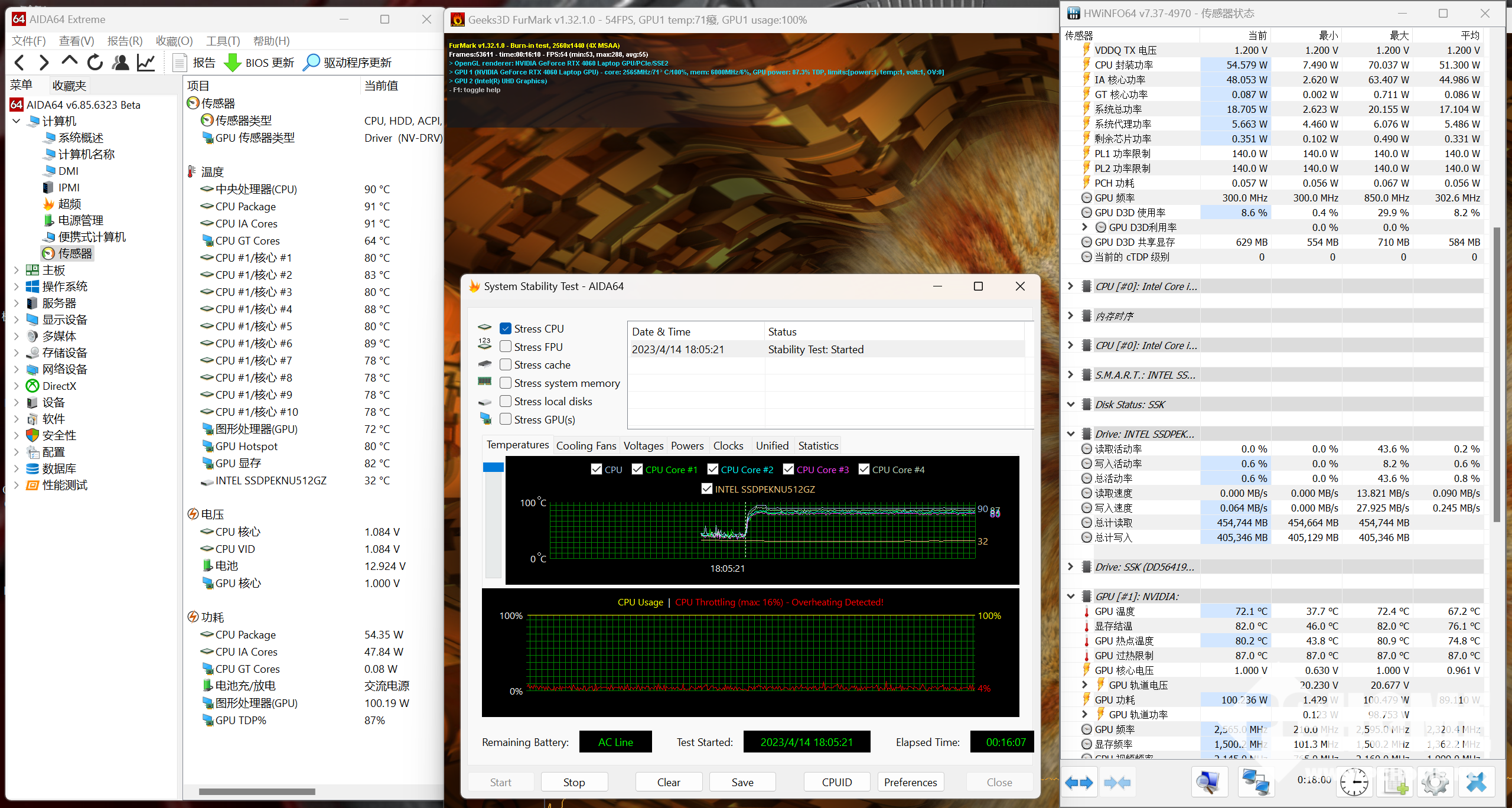Viewport: 1512px width, 808px height.
Task: Select 便携式计算机 item in AIDA64 tree
Action: [85, 237]
